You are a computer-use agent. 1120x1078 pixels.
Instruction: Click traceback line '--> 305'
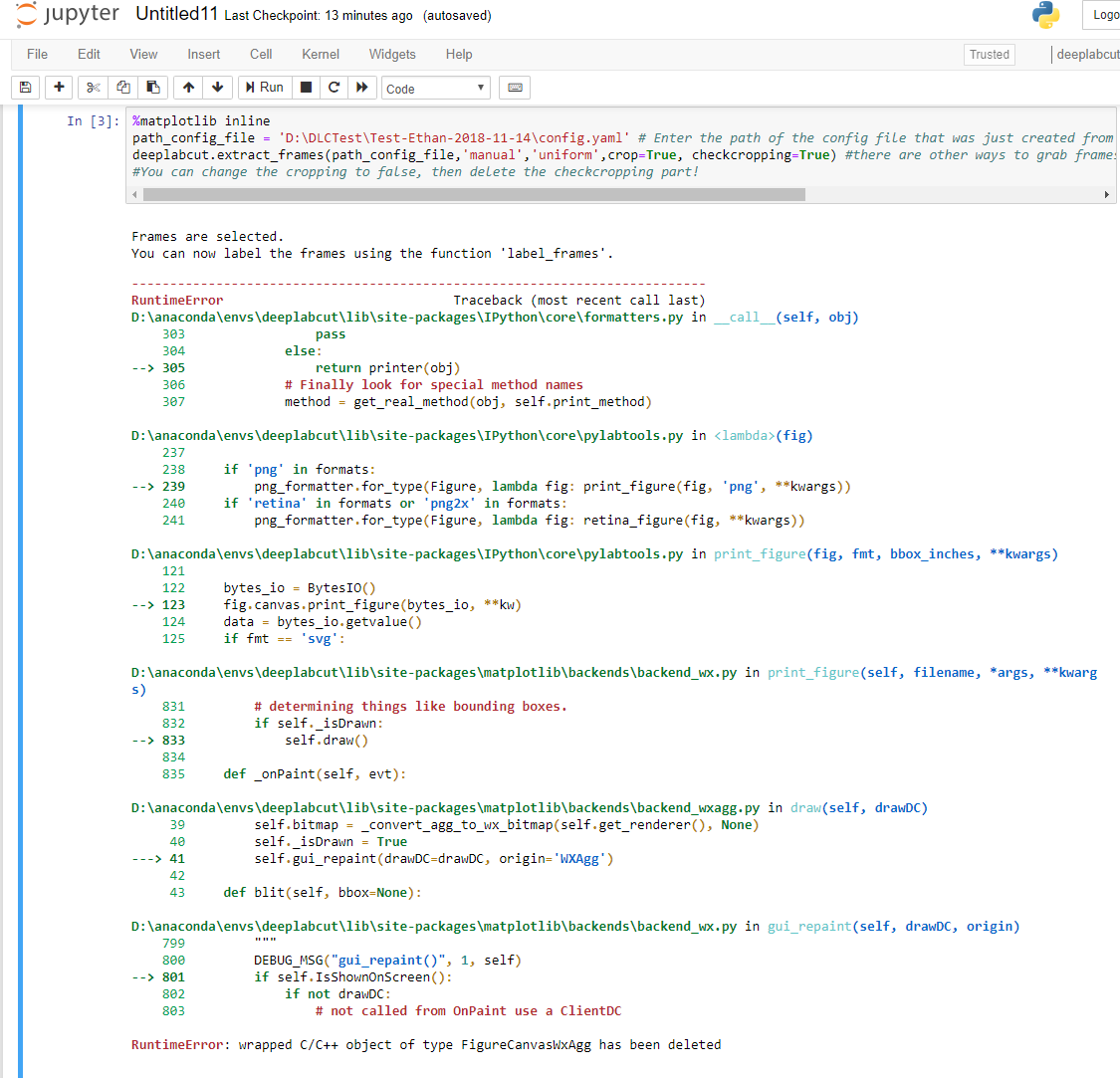[296, 368]
